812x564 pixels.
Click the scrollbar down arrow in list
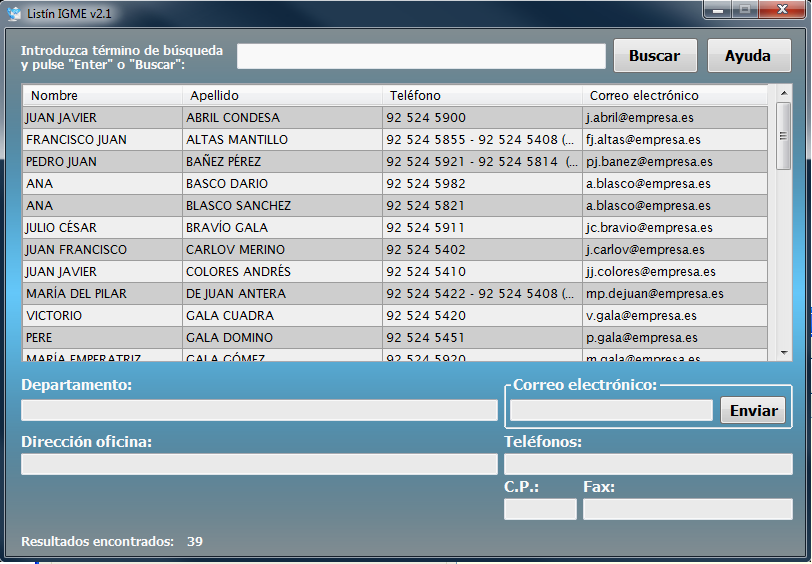coord(783,353)
